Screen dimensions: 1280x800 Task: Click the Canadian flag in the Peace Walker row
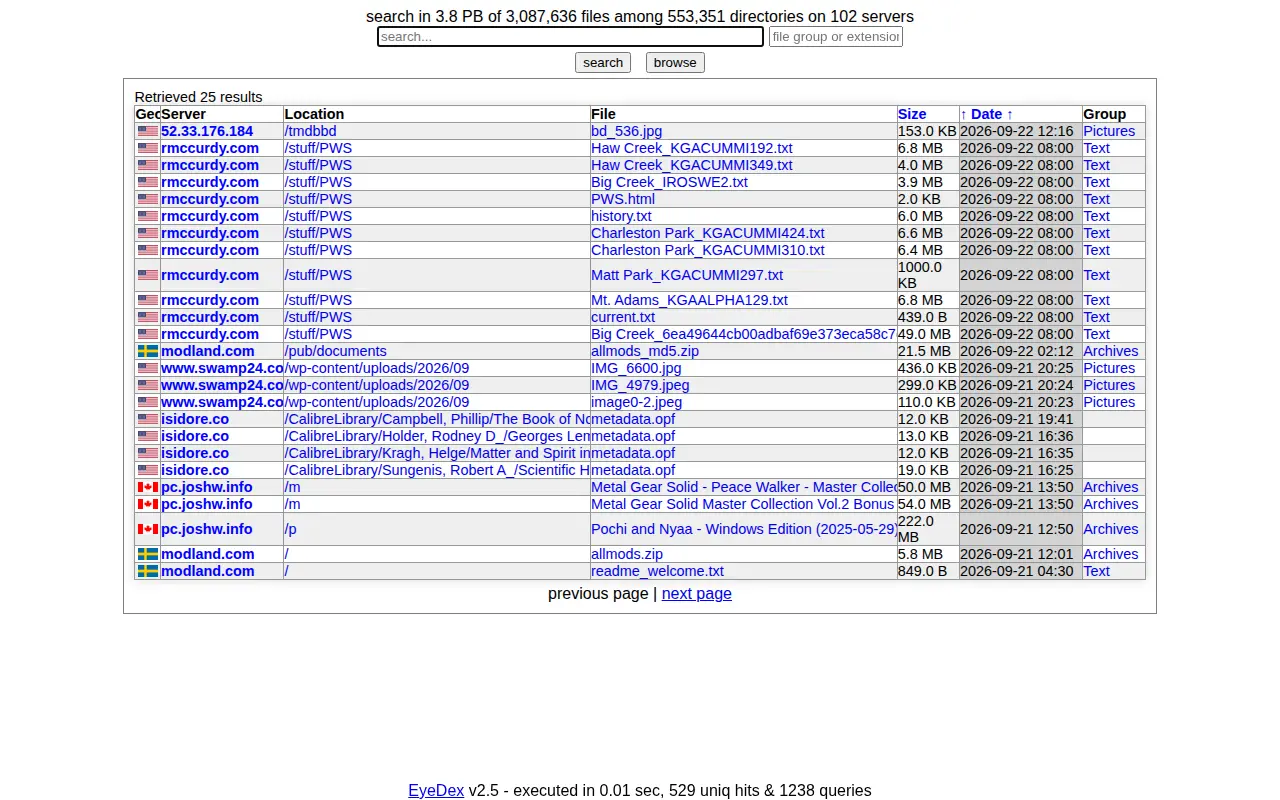[x=148, y=487]
